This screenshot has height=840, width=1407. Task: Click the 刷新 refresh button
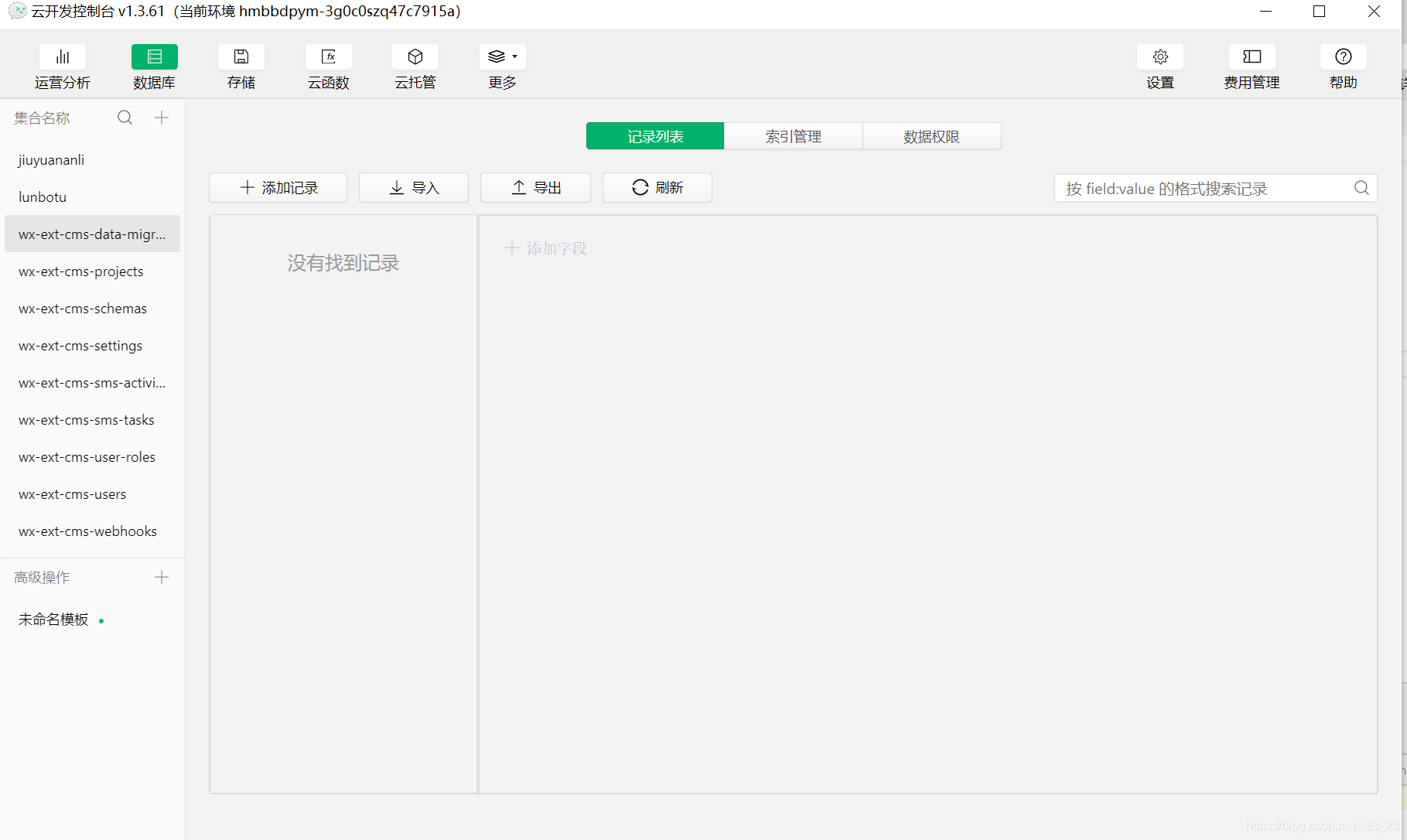pos(657,187)
